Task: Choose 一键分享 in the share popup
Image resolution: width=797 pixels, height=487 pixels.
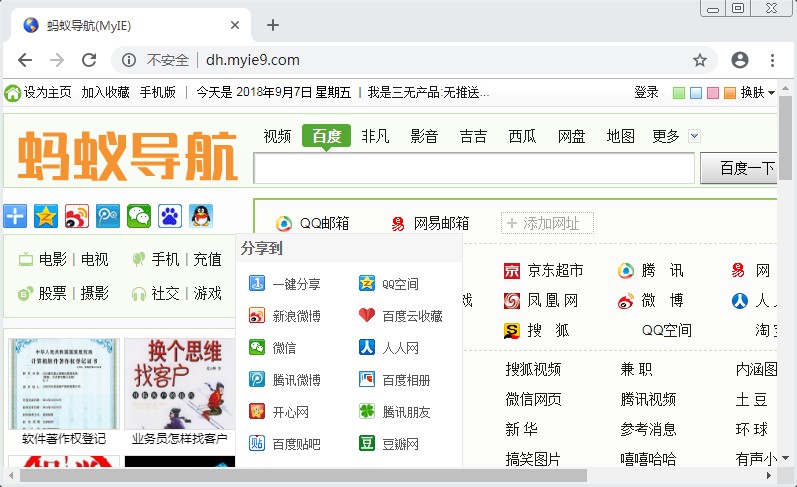Action: [x=285, y=284]
